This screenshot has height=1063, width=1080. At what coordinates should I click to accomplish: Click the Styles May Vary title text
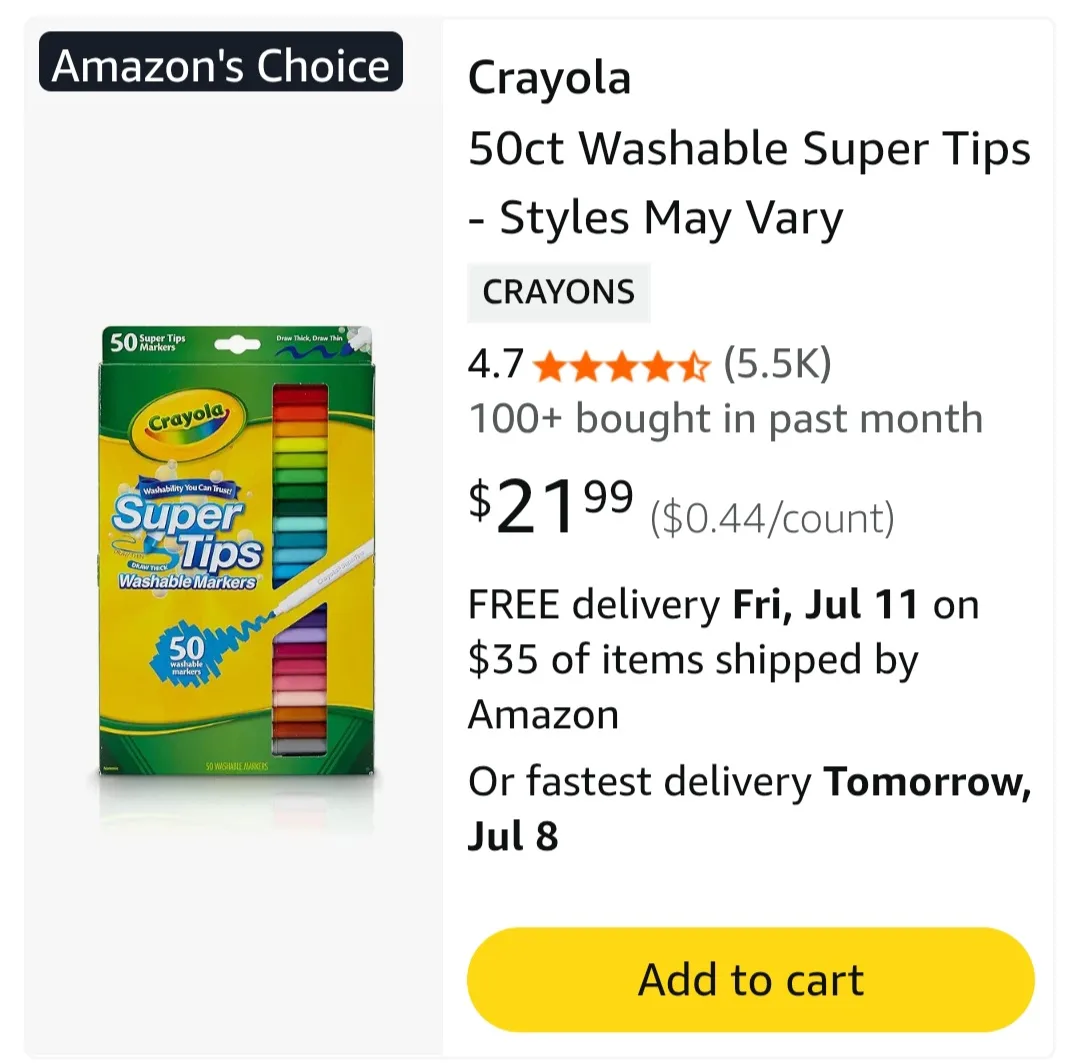point(656,217)
